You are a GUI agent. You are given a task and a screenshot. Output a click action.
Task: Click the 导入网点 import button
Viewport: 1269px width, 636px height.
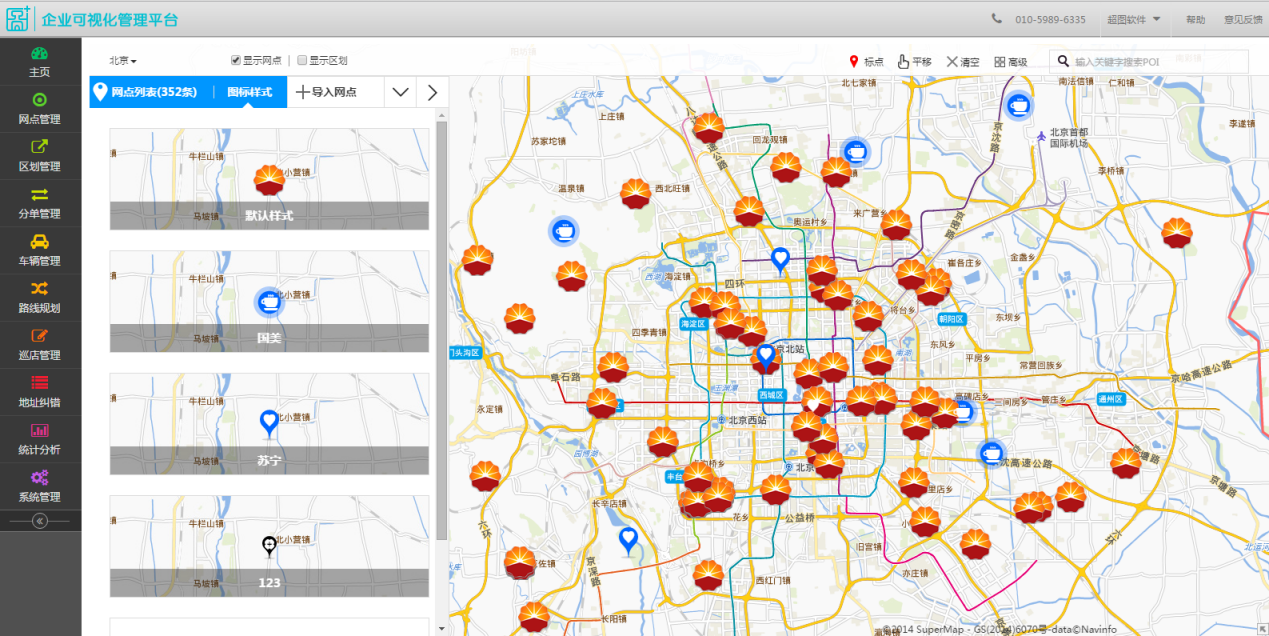coord(327,92)
